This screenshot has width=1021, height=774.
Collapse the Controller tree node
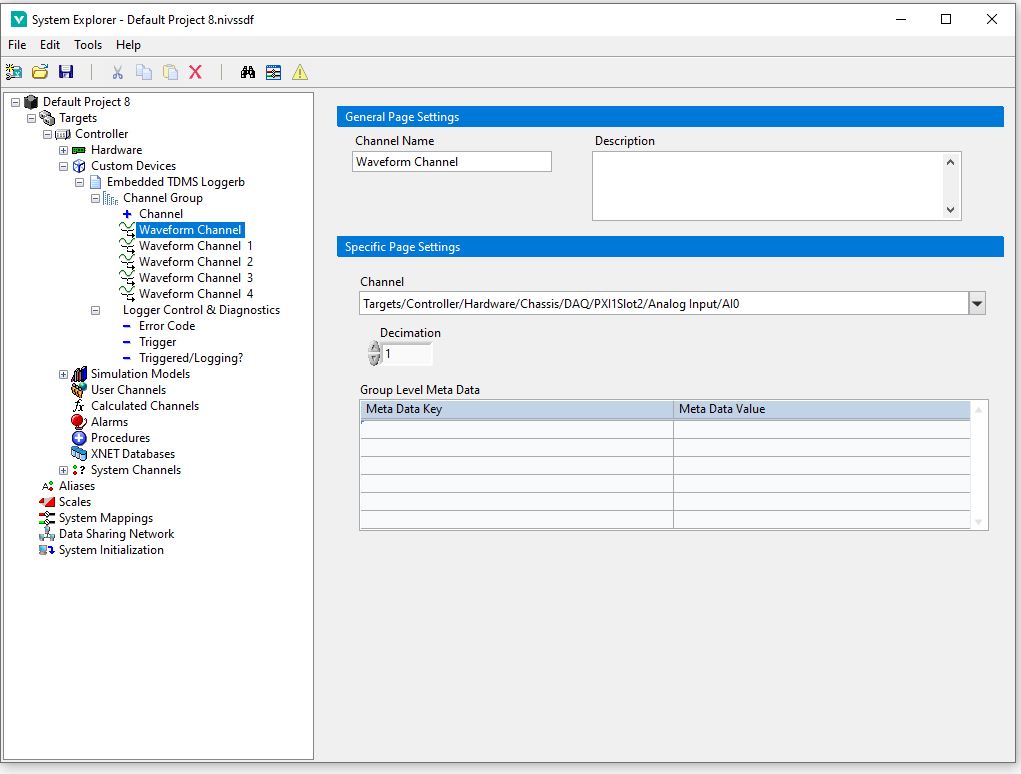tap(47, 134)
